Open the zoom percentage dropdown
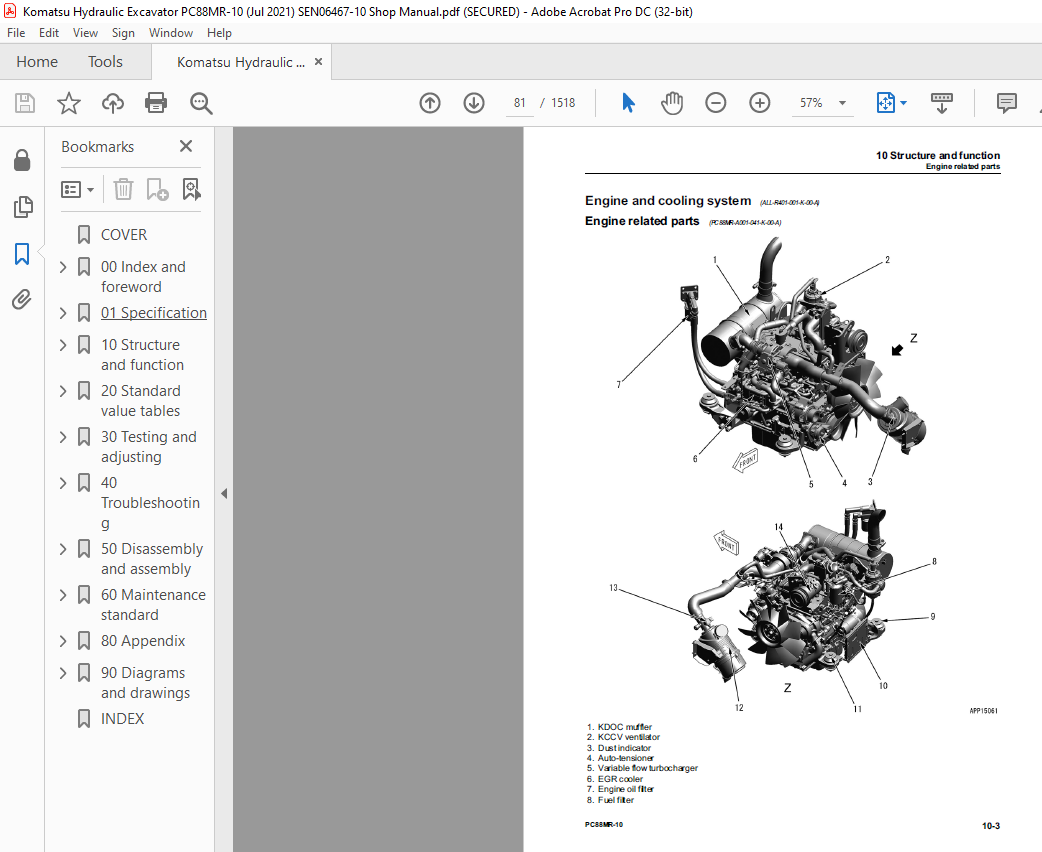This screenshot has width=1042, height=852. pyautogui.click(x=843, y=103)
